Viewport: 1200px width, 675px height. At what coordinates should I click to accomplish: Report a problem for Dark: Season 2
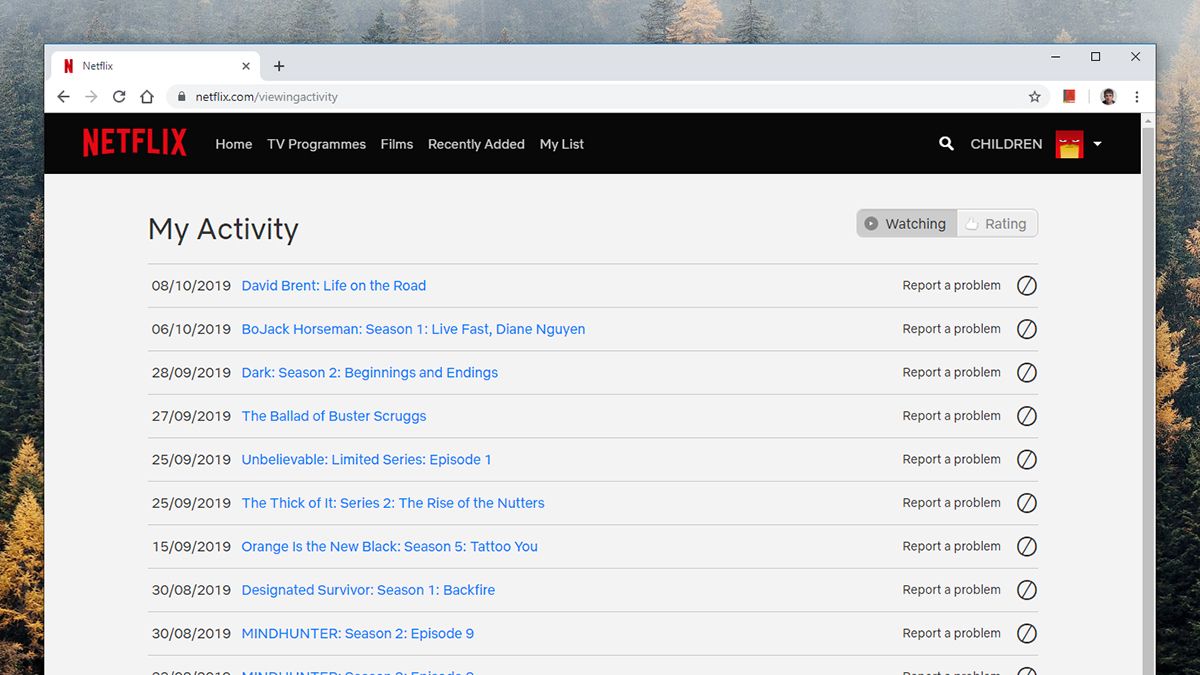coord(951,373)
